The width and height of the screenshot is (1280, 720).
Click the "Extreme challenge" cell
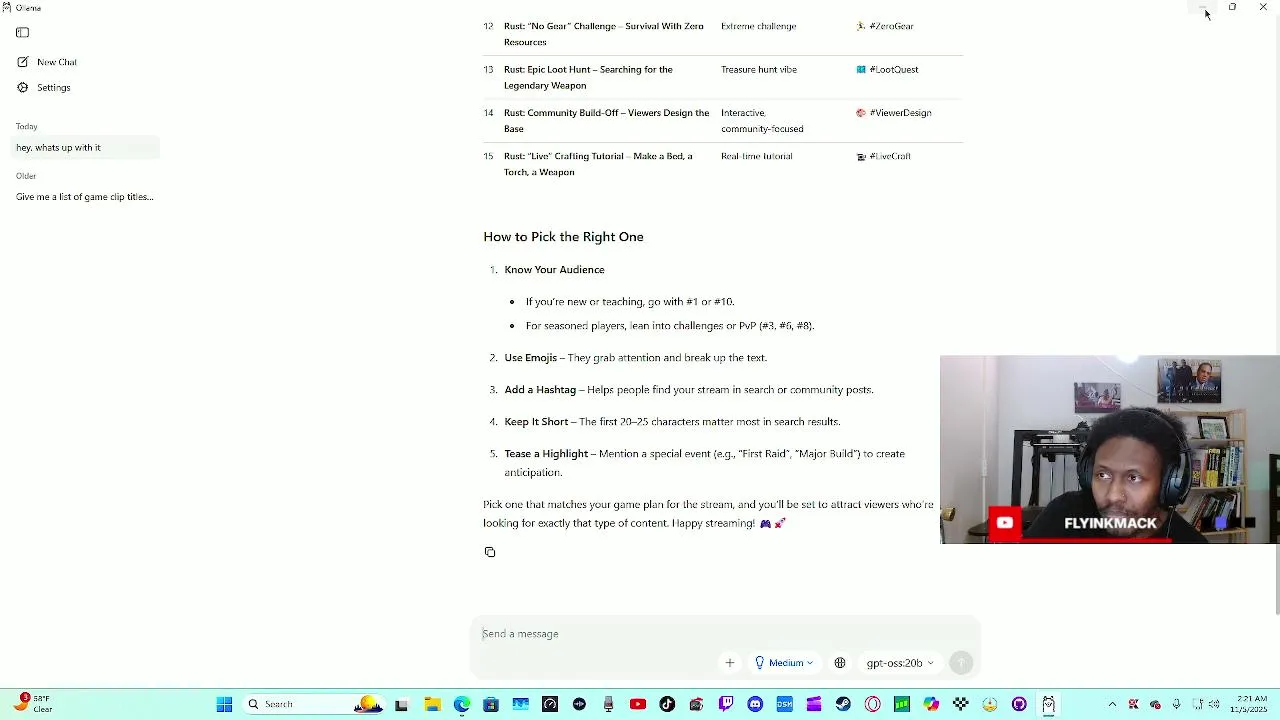click(758, 26)
